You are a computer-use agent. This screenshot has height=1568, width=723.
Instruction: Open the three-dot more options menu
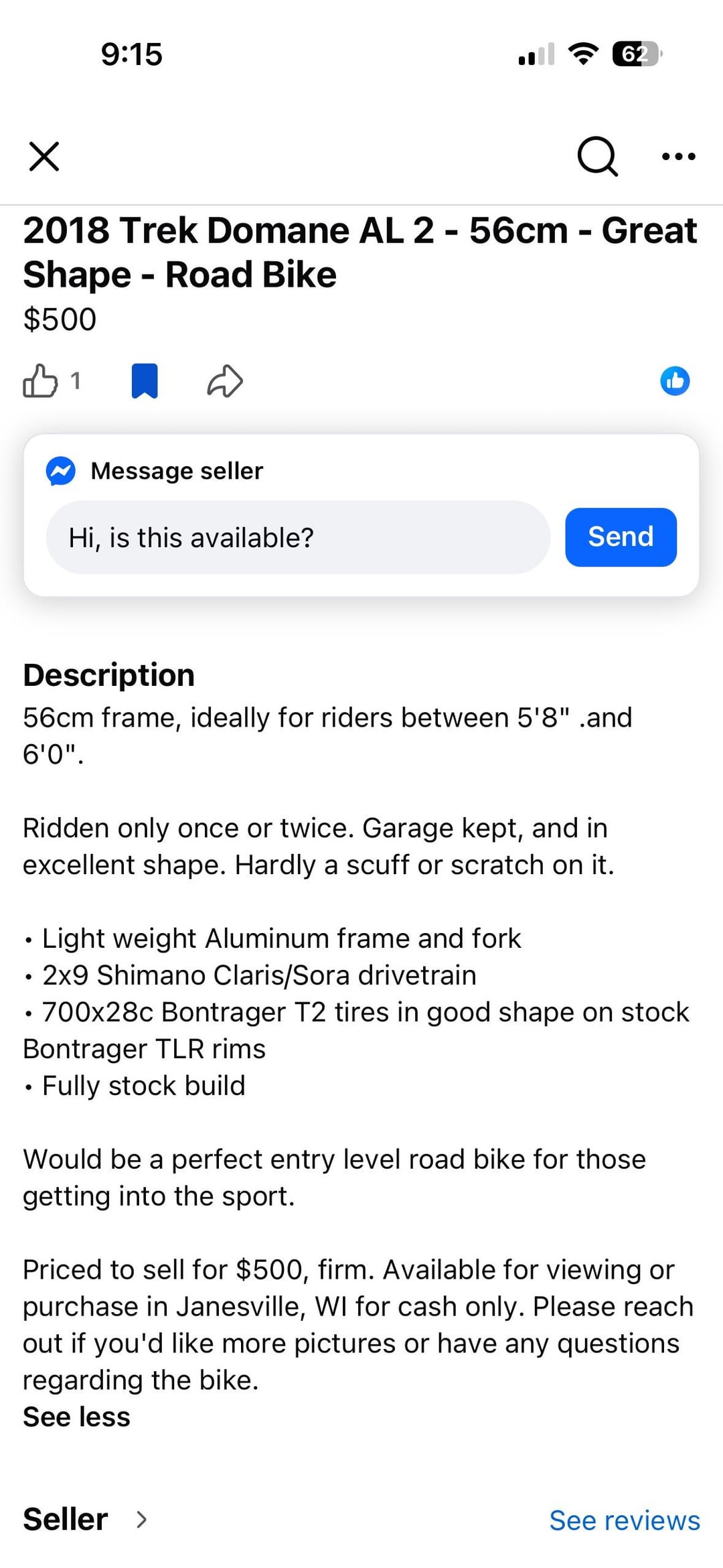coord(678,157)
